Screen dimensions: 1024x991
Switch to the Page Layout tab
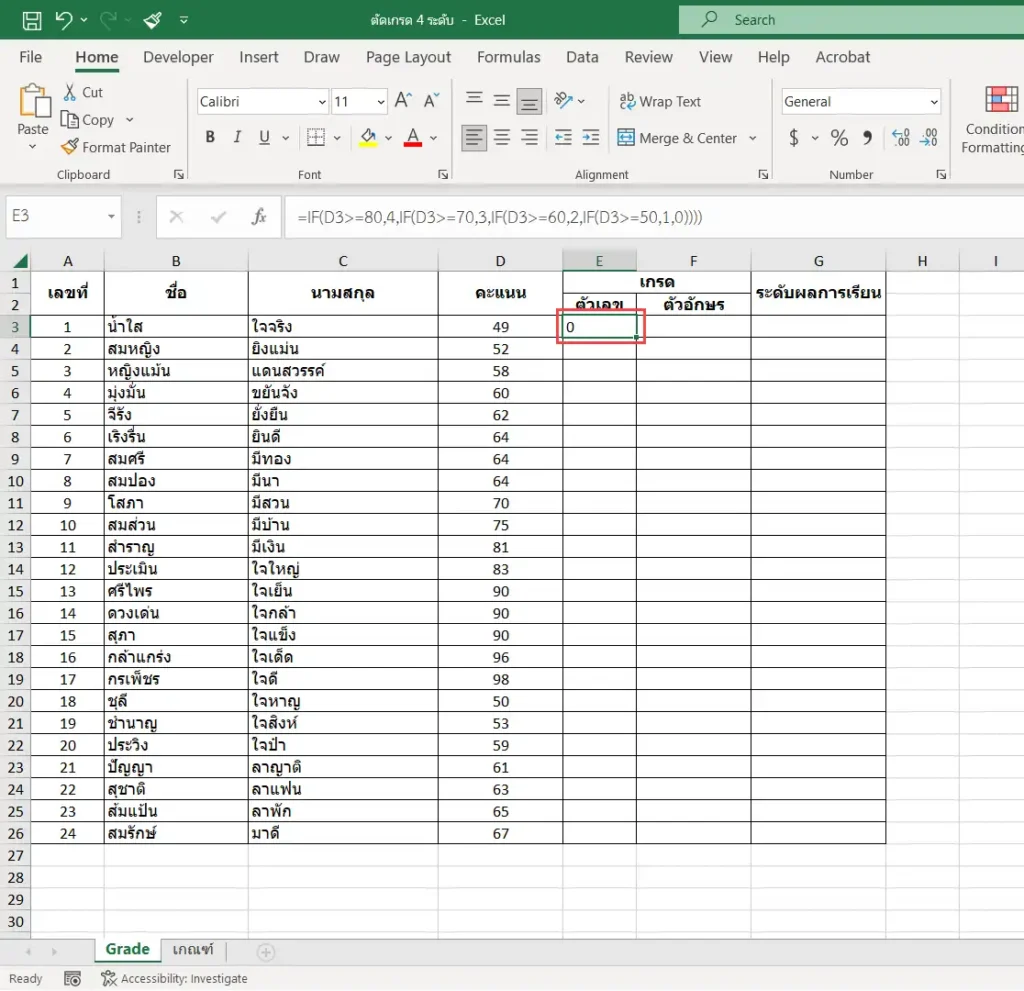coord(408,57)
